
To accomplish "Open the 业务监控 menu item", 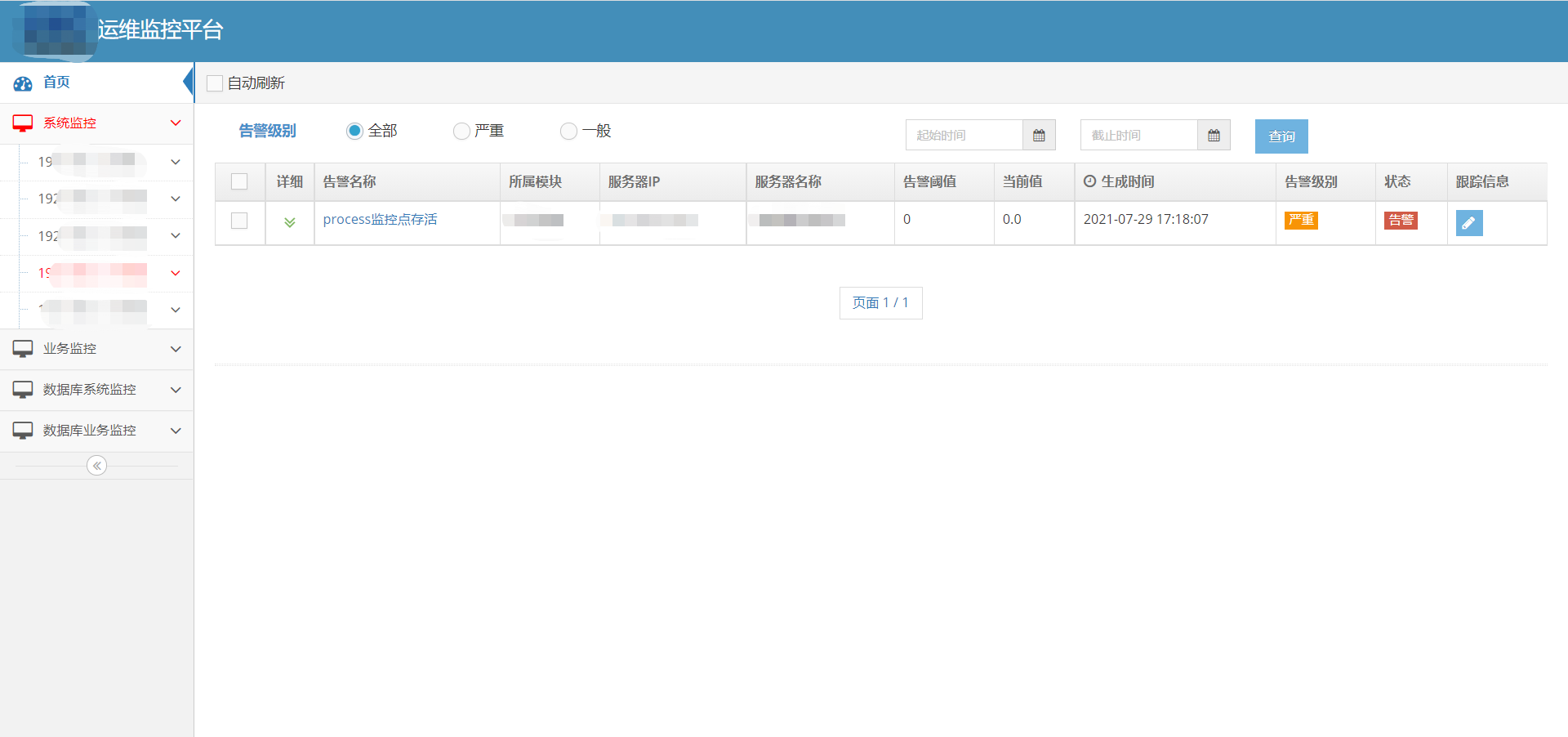I will [73, 348].
